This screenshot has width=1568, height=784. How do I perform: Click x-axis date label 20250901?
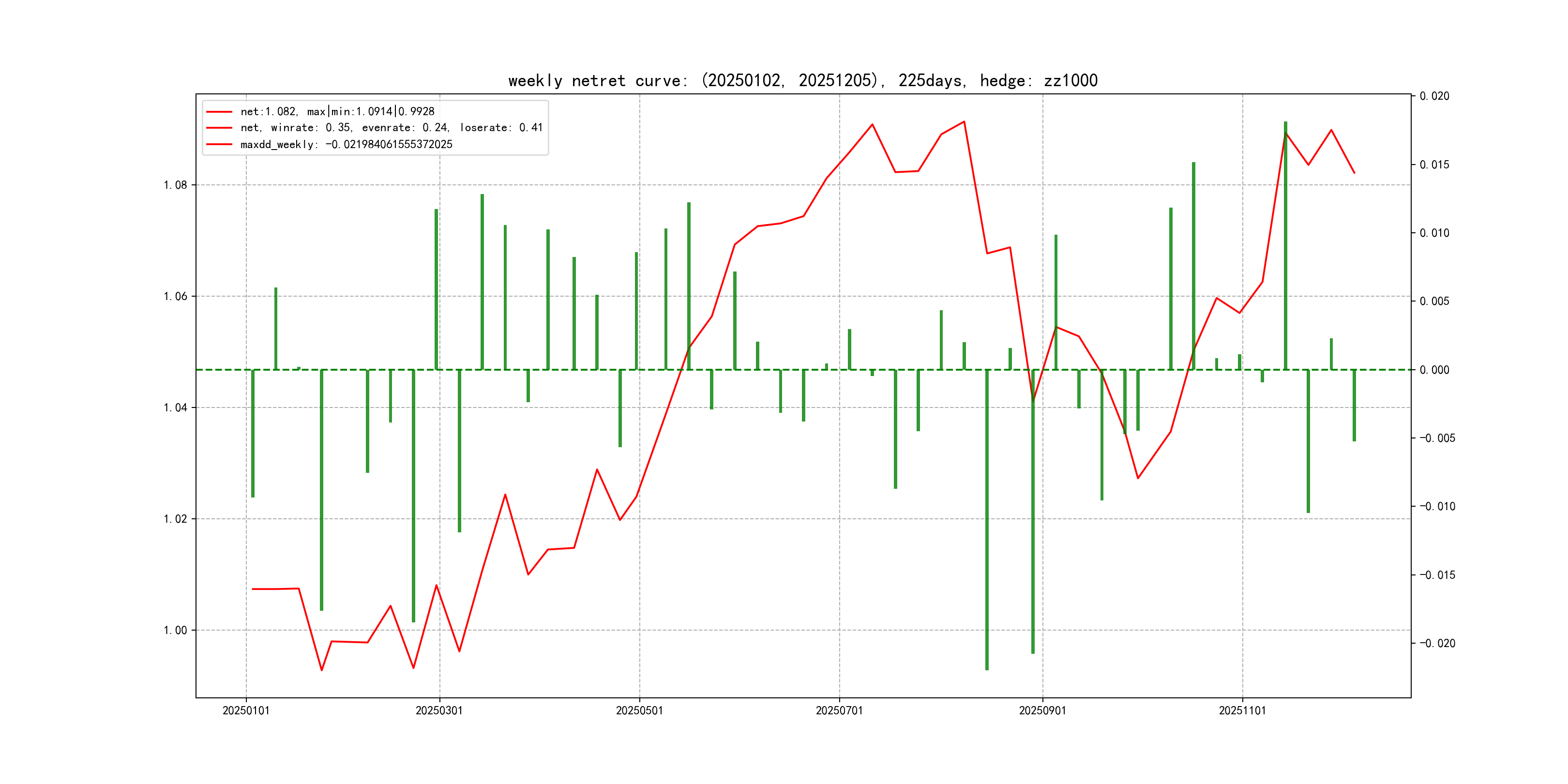coord(1042,710)
